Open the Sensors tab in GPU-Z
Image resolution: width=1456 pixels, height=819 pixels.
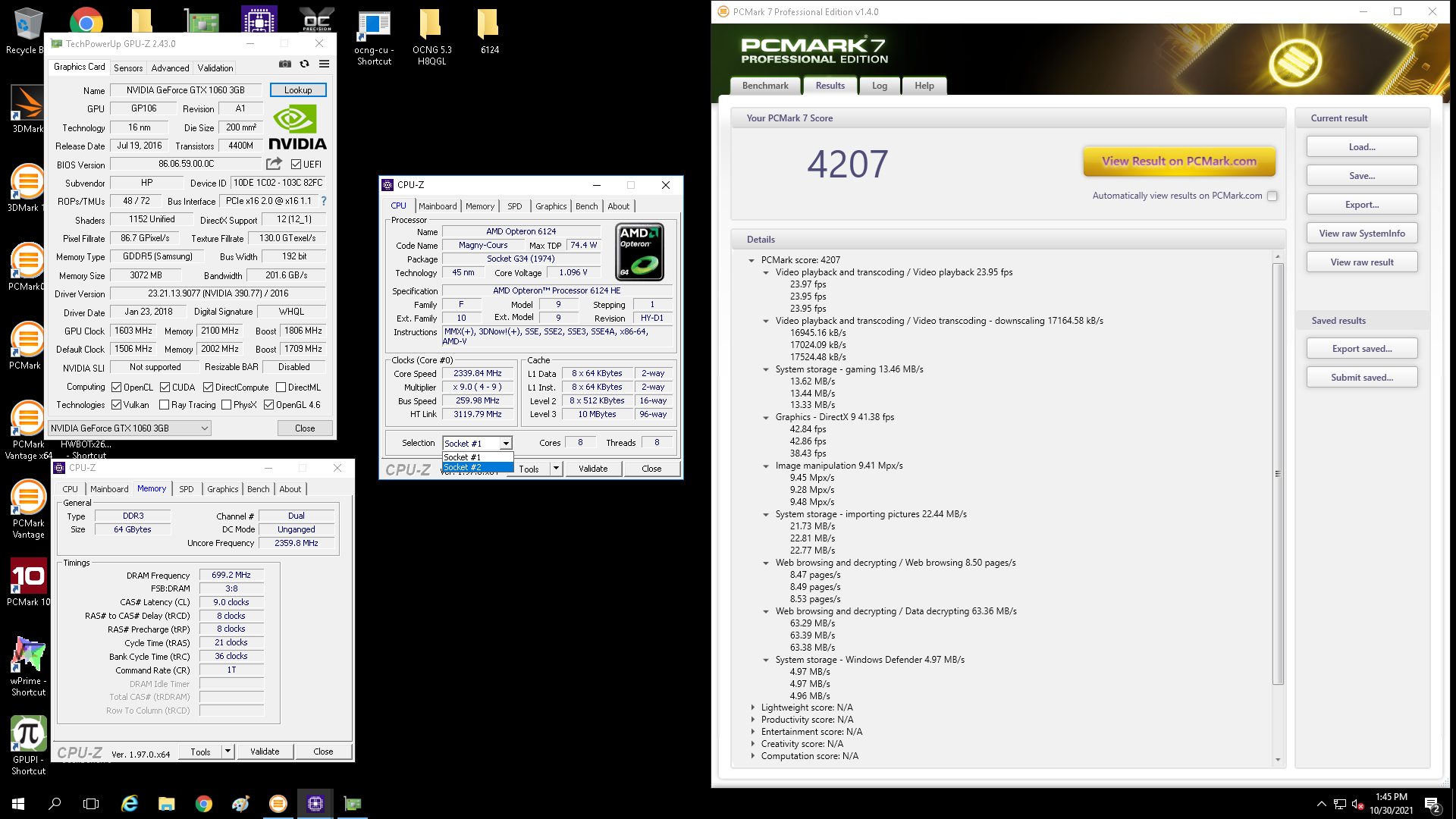pos(128,67)
